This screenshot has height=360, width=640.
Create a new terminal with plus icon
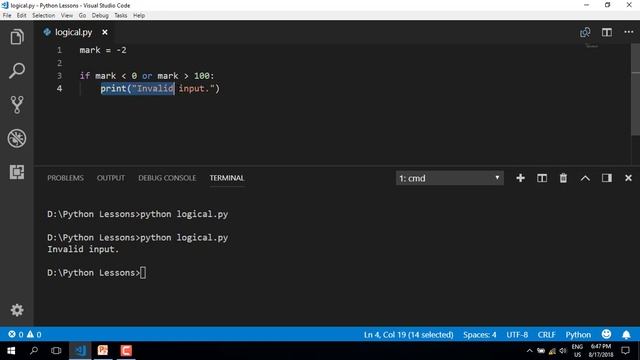520,178
